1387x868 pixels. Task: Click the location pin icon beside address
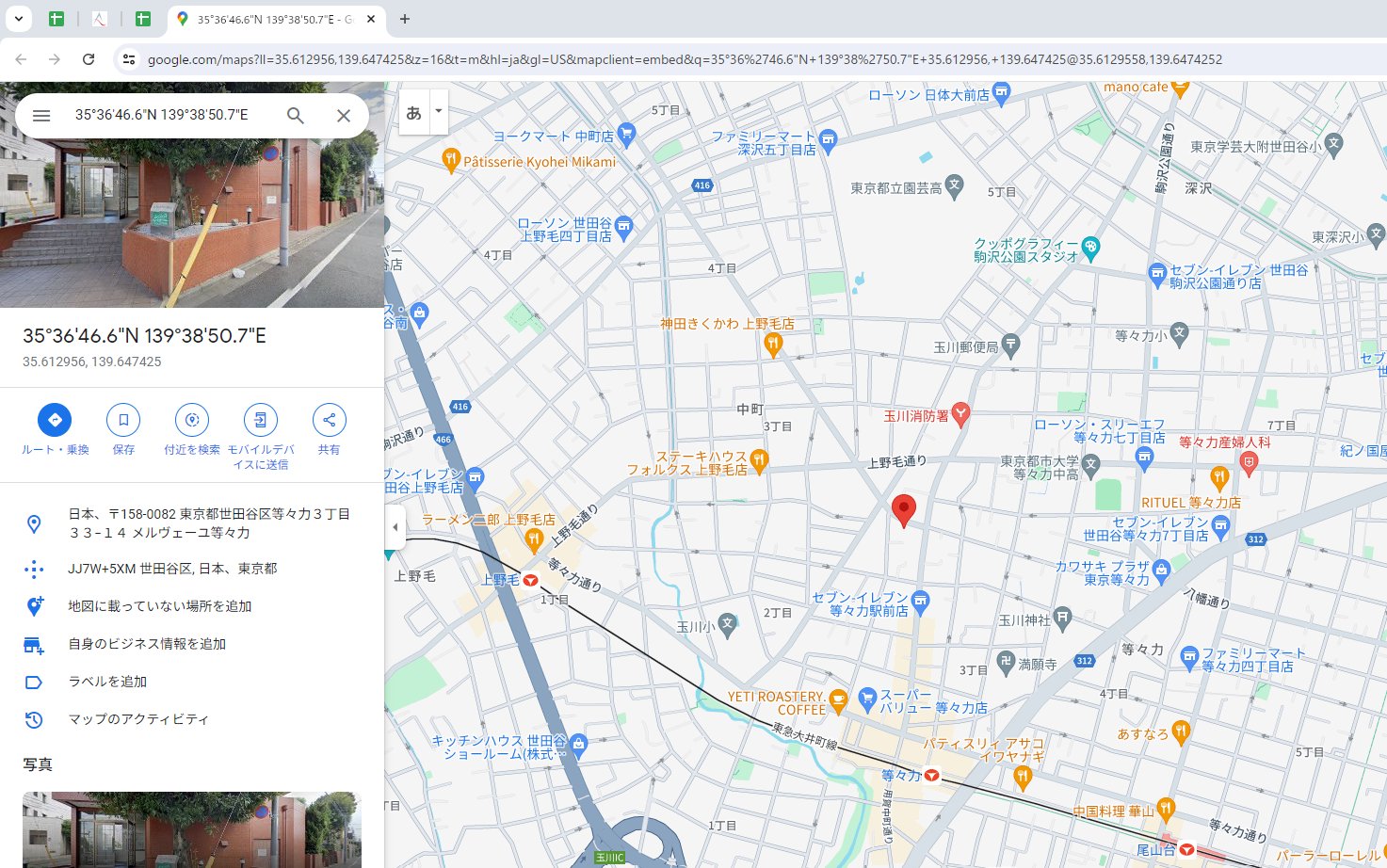[34, 524]
